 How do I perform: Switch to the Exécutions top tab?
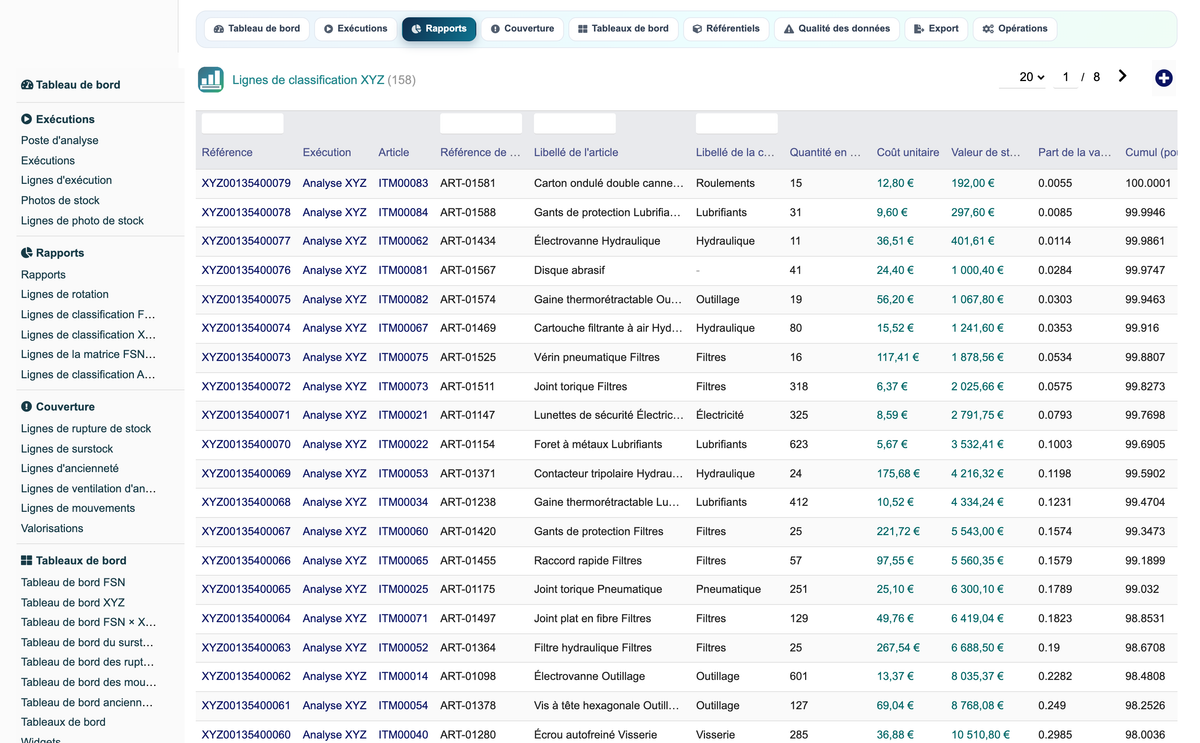[355, 29]
